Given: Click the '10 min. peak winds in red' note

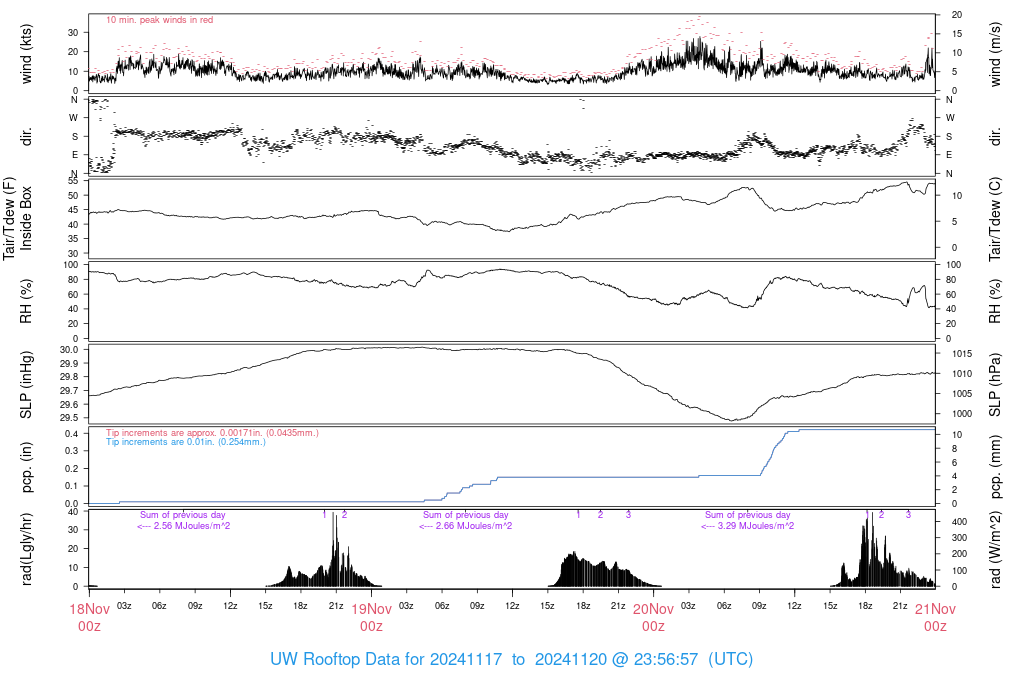Looking at the screenshot, I should point(159,20).
